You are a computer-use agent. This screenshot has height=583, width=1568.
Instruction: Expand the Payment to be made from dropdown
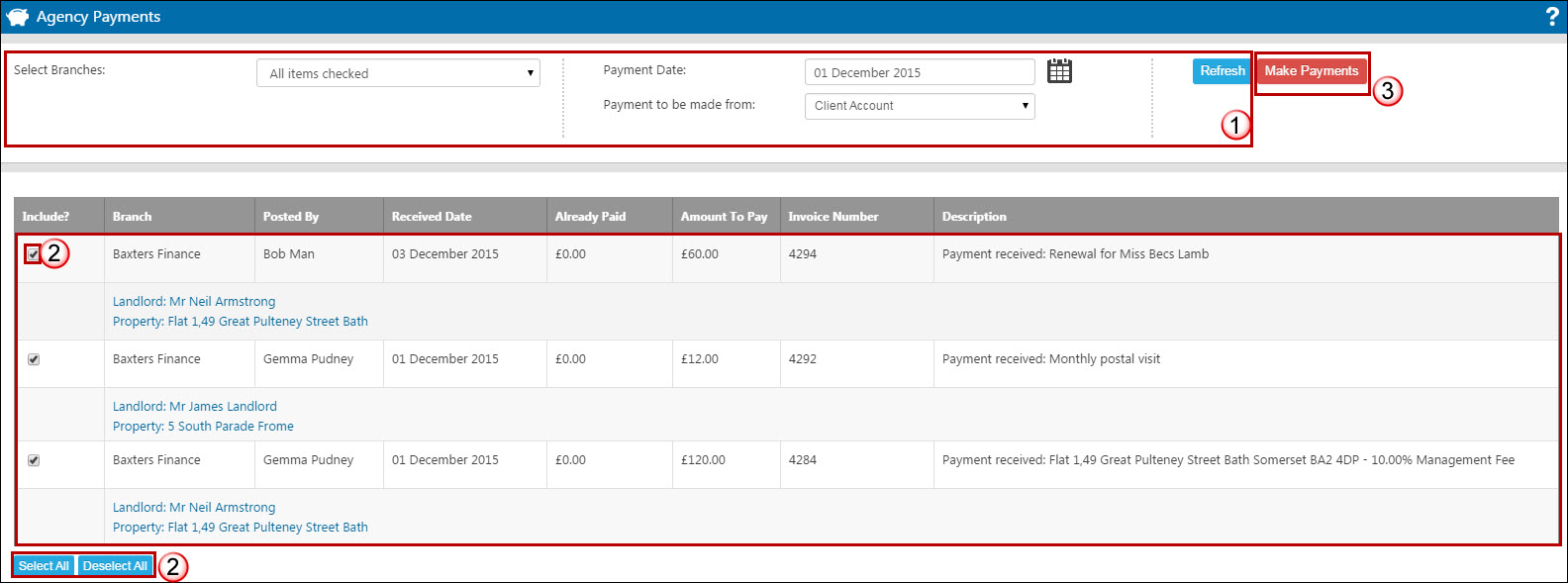tap(920, 106)
